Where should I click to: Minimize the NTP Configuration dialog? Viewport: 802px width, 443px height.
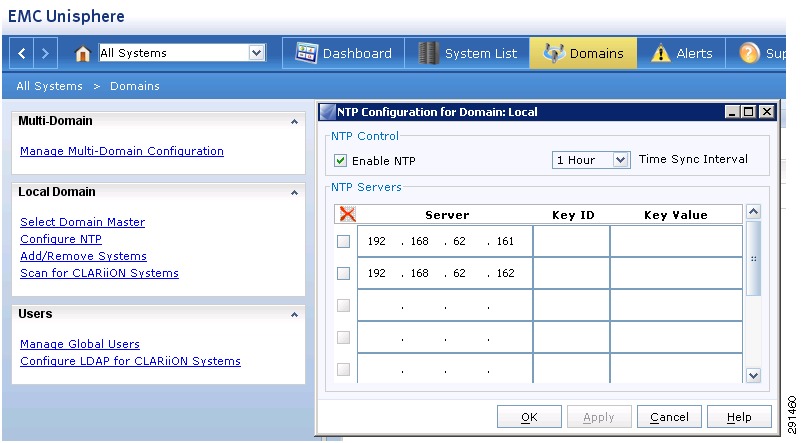point(732,112)
